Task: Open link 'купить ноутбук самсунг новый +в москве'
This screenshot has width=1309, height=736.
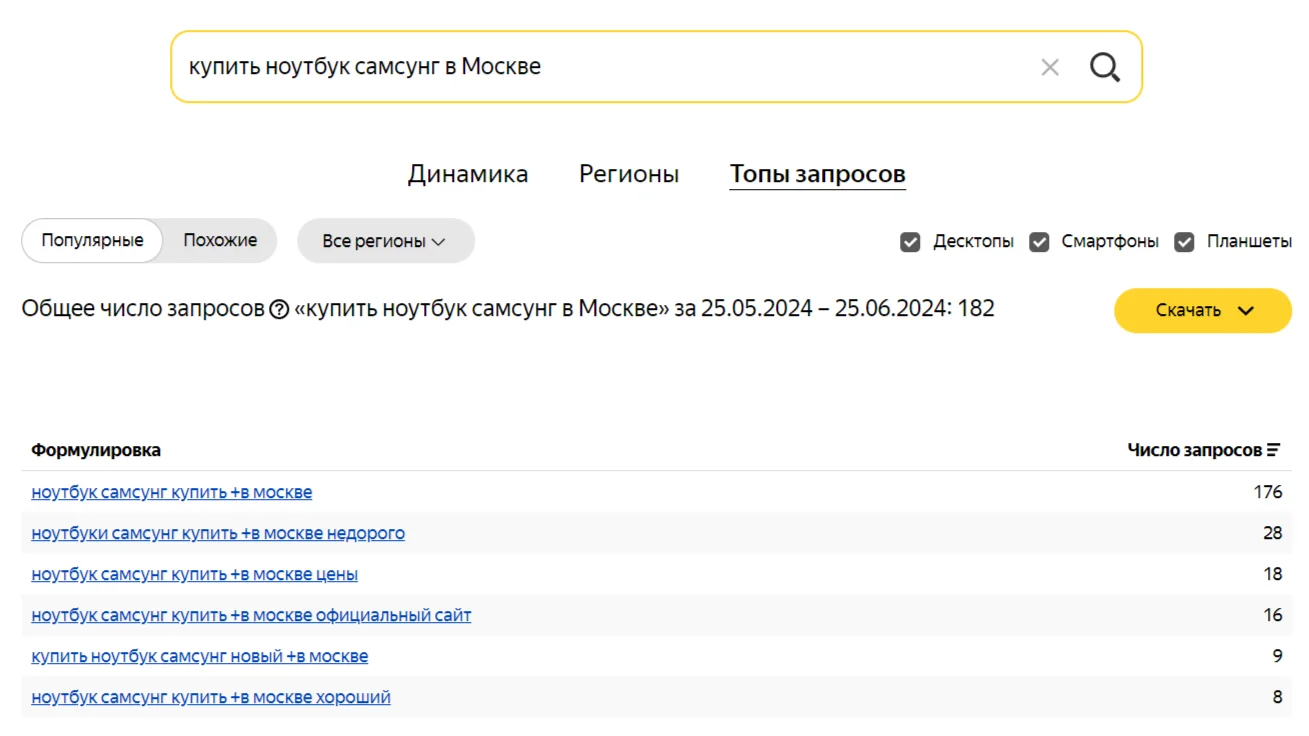Action: 200,656
